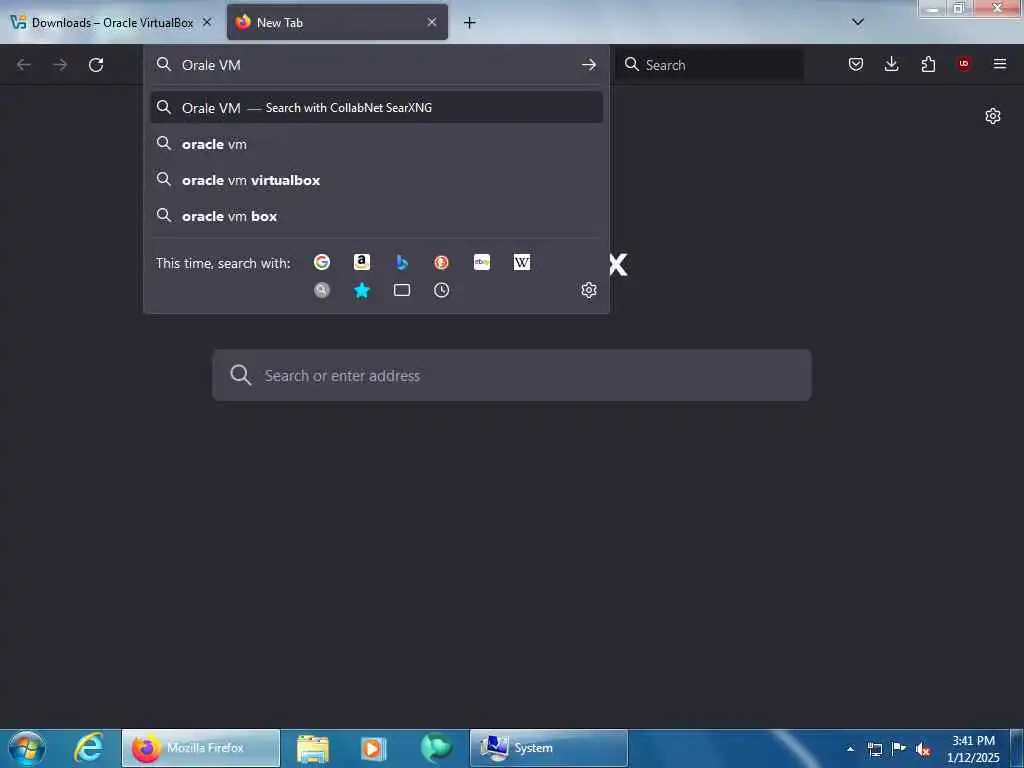Click the Go arrow in address bar

[588, 65]
